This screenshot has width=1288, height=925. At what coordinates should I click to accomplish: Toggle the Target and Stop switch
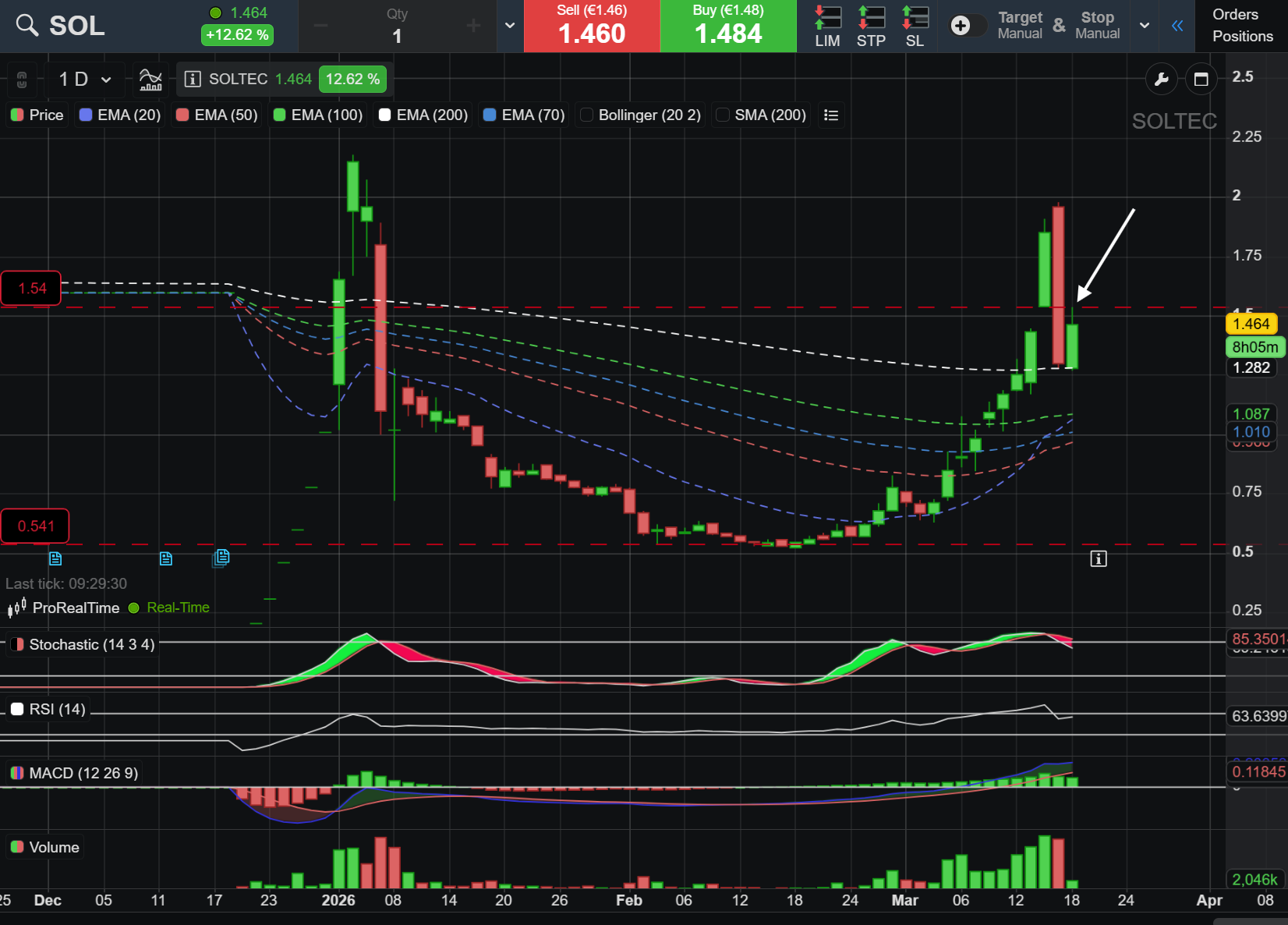967,26
